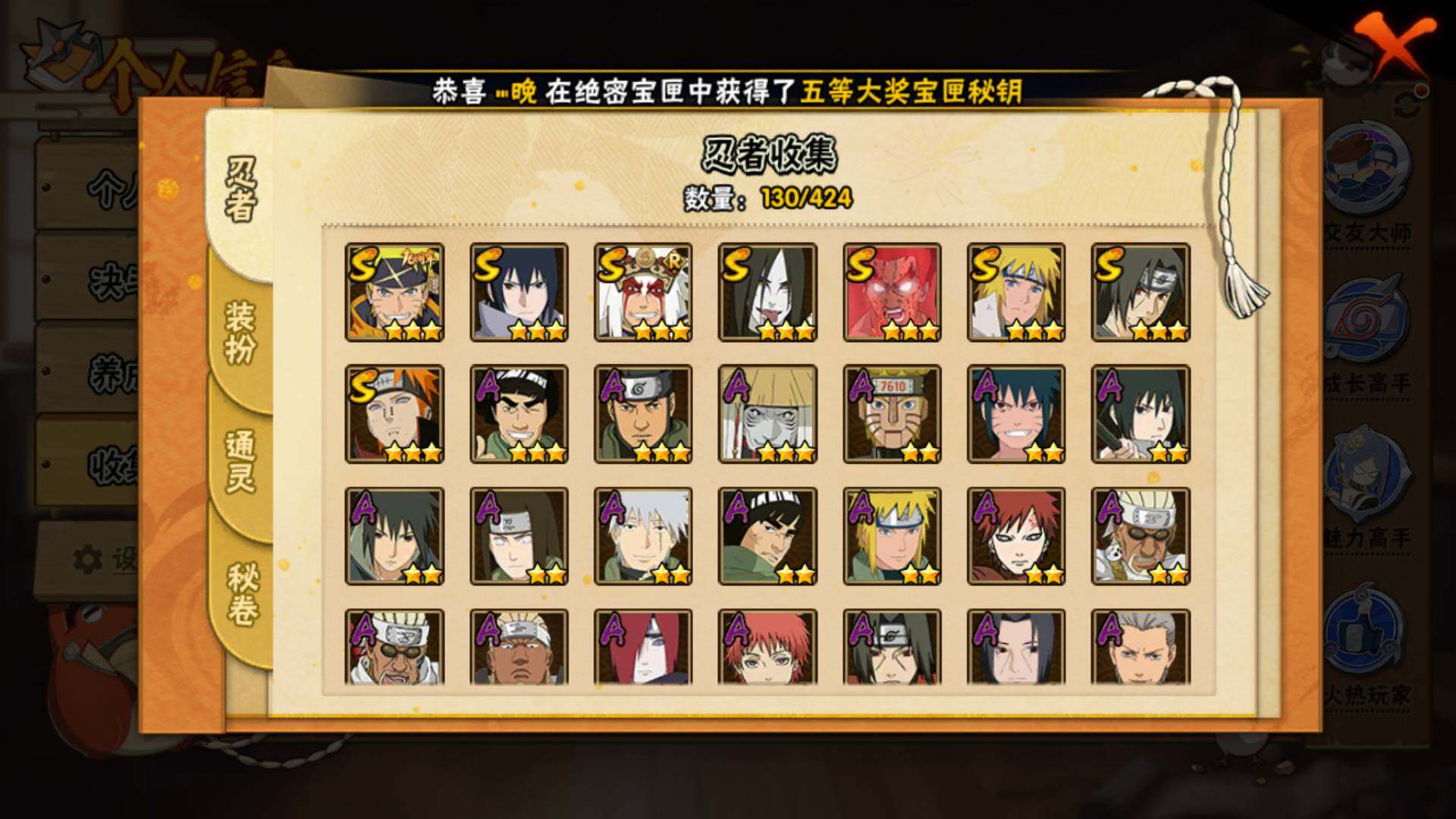Select the 忍者 tab

(240, 190)
